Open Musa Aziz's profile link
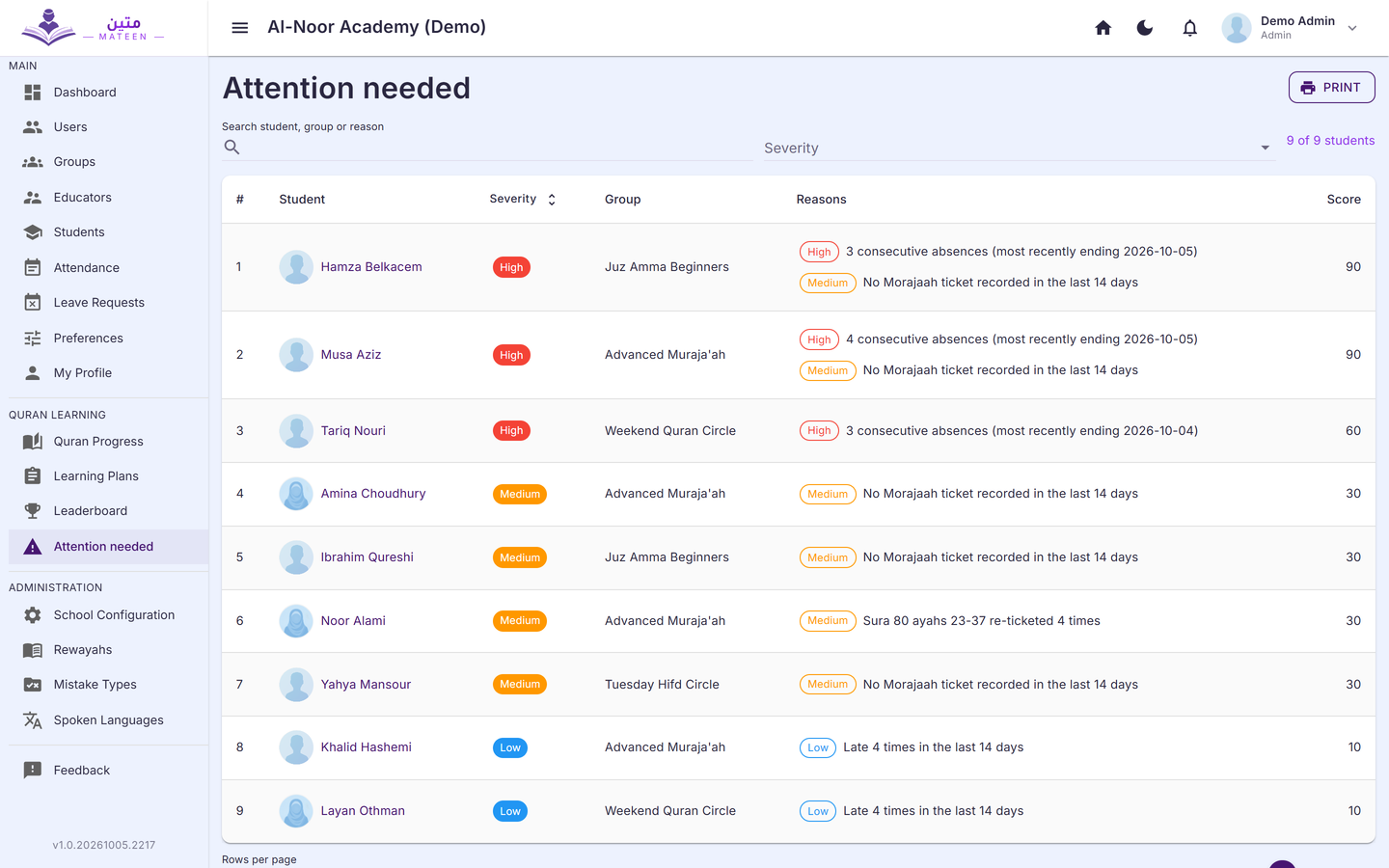 pyautogui.click(x=351, y=355)
